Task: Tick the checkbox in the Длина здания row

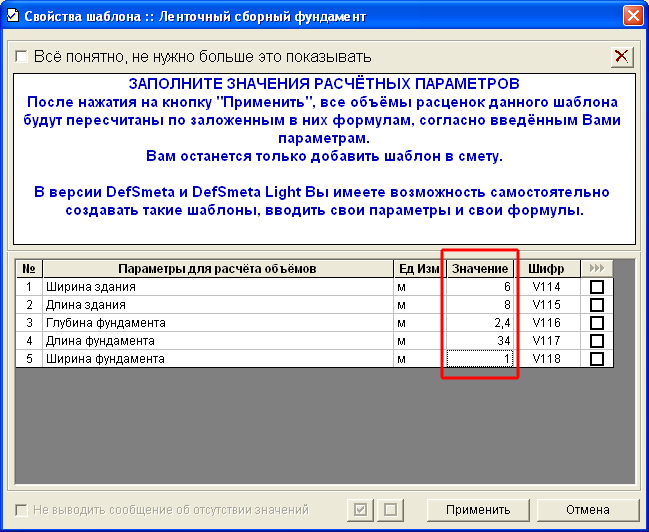Action: [x=596, y=305]
